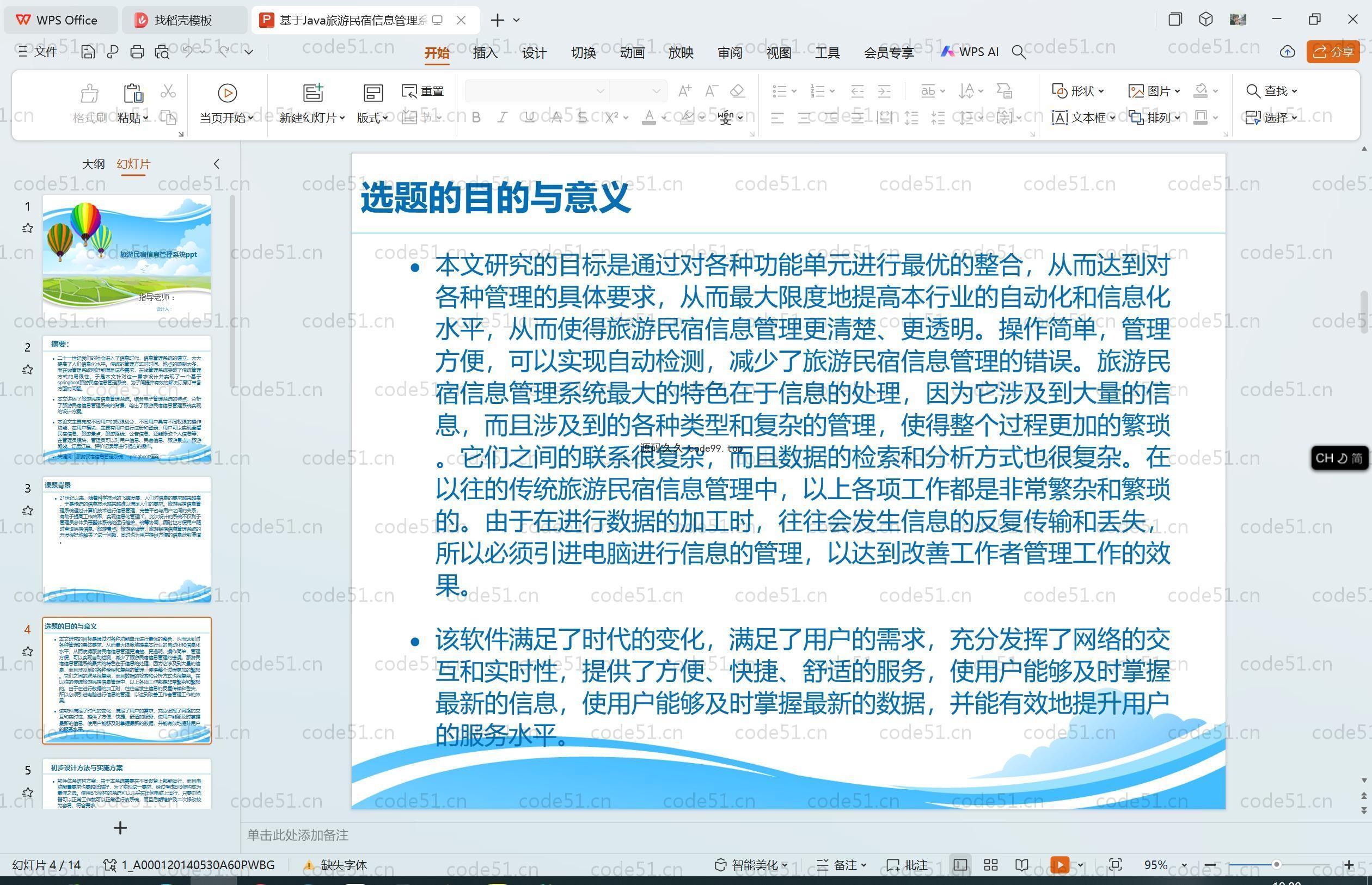The width and height of the screenshot is (1372, 885).
Task: Click the cut scissors icon
Action: (168, 91)
